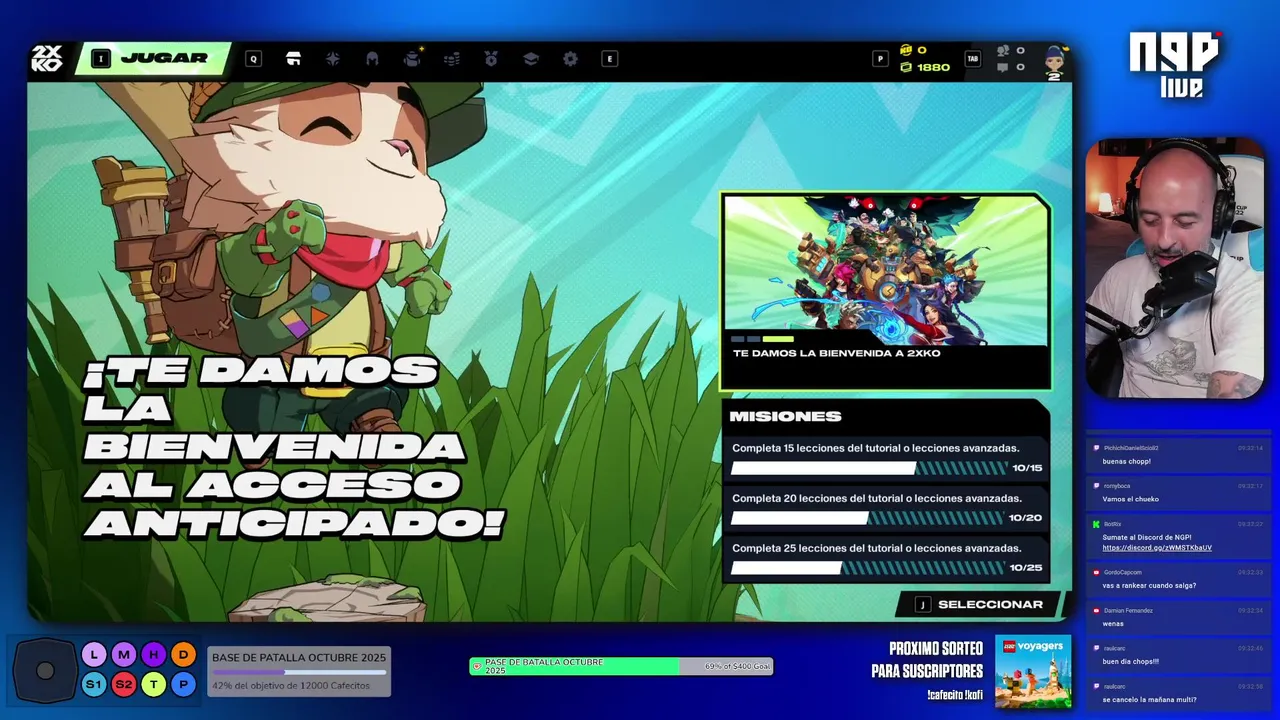Open the friends list icon

point(1003,50)
